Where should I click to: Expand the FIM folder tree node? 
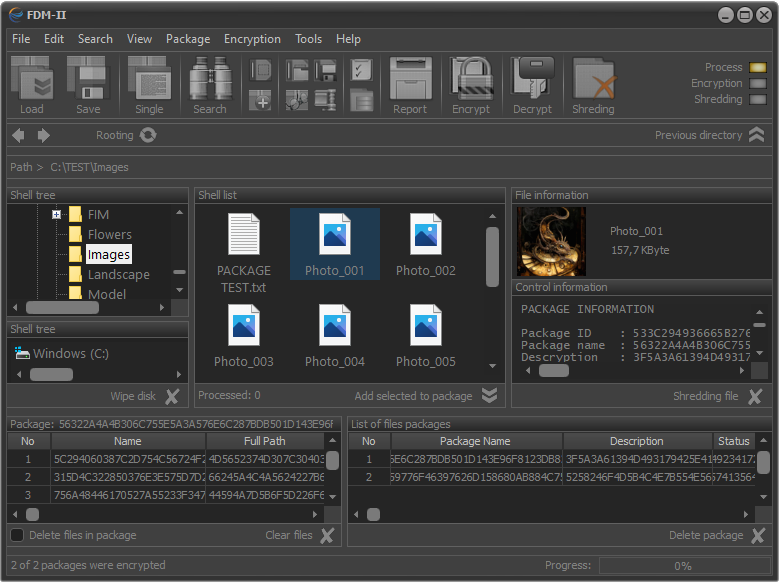pyautogui.click(x=56, y=215)
